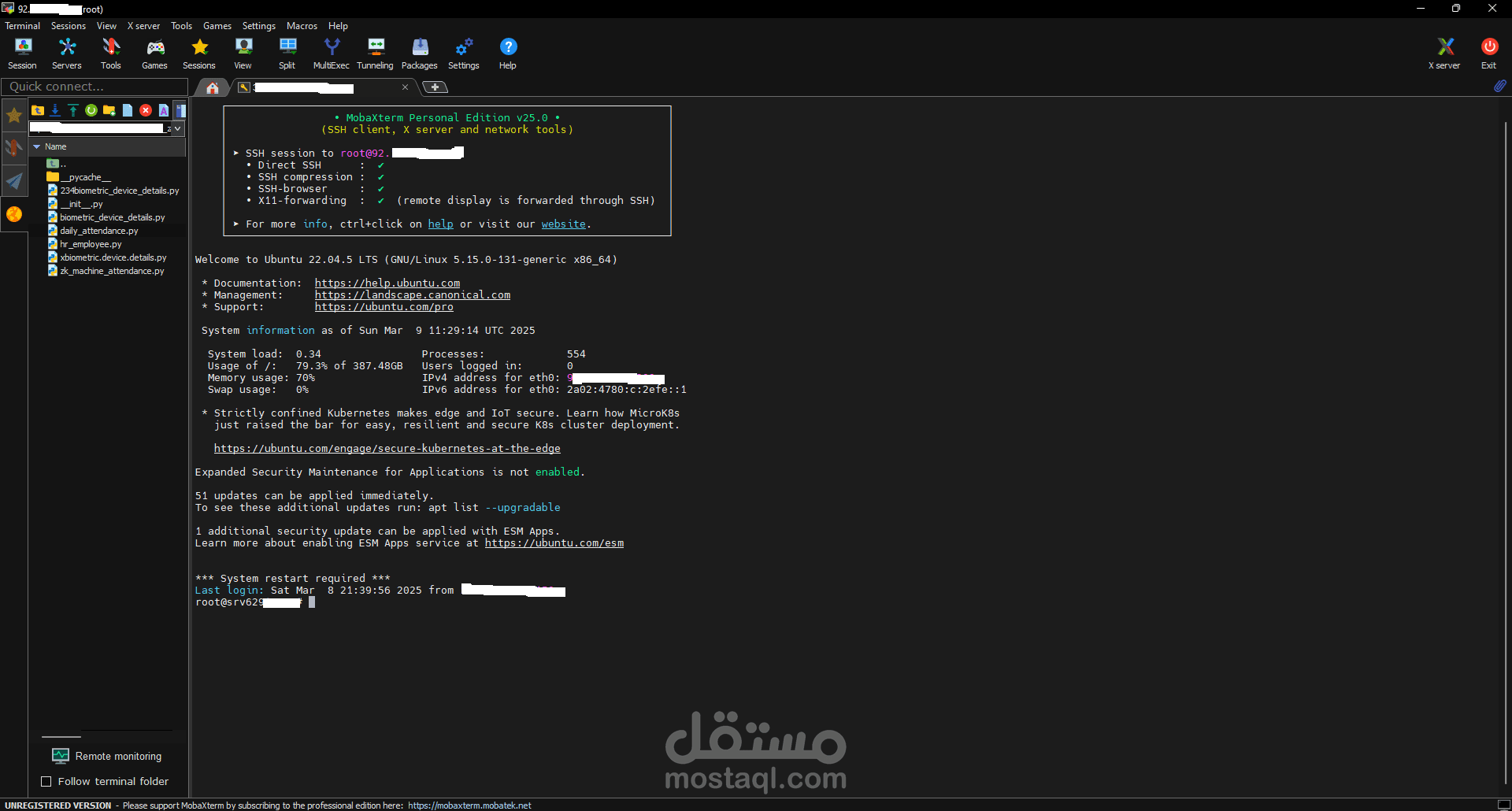The height and width of the screenshot is (811, 1512).
Task: Click the red Exit power icon
Action: (x=1489, y=54)
